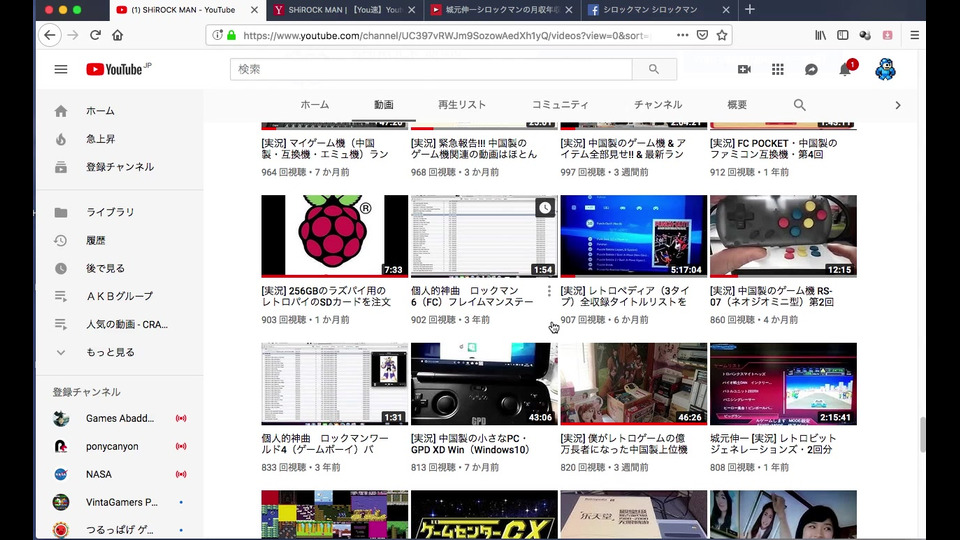This screenshot has width=960, height=540.
Task: Switch to 再生リスト tab
Action: (462, 105)
